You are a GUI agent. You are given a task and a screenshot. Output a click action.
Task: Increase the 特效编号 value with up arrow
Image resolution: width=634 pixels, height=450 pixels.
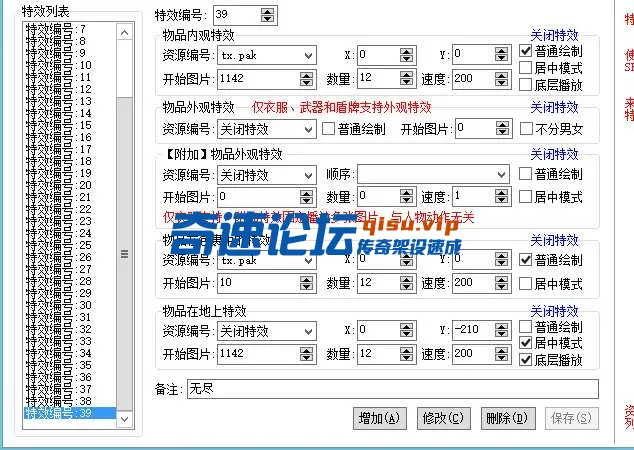(267, 11)
